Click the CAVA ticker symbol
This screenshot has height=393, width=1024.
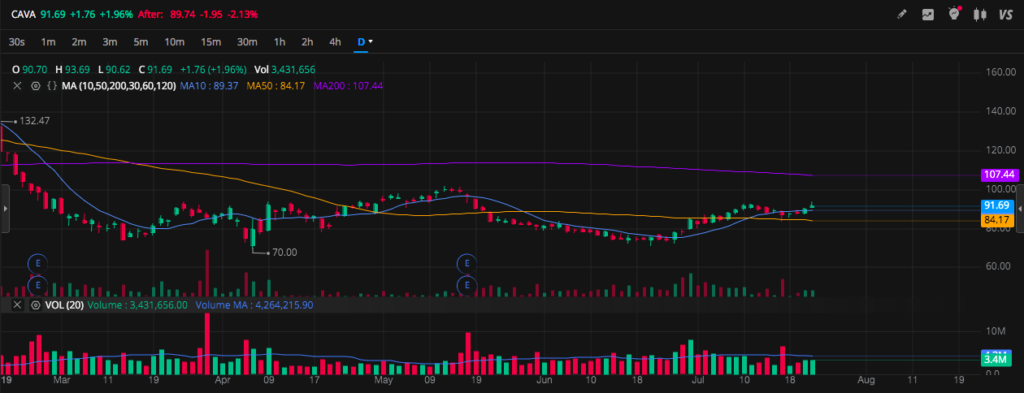coord(23,14)
